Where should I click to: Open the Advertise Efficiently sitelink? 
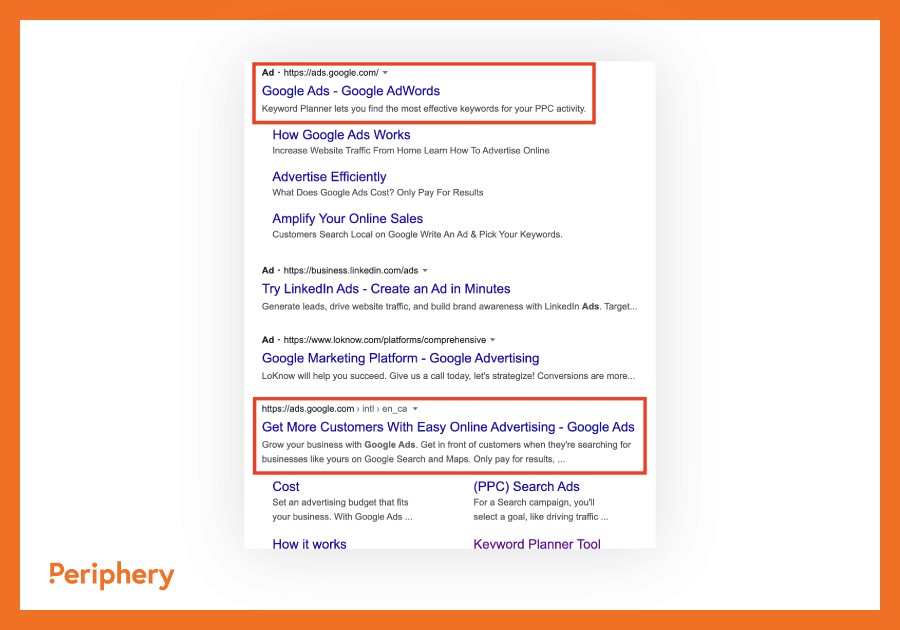pyautogui.click(x=329, y=177)
